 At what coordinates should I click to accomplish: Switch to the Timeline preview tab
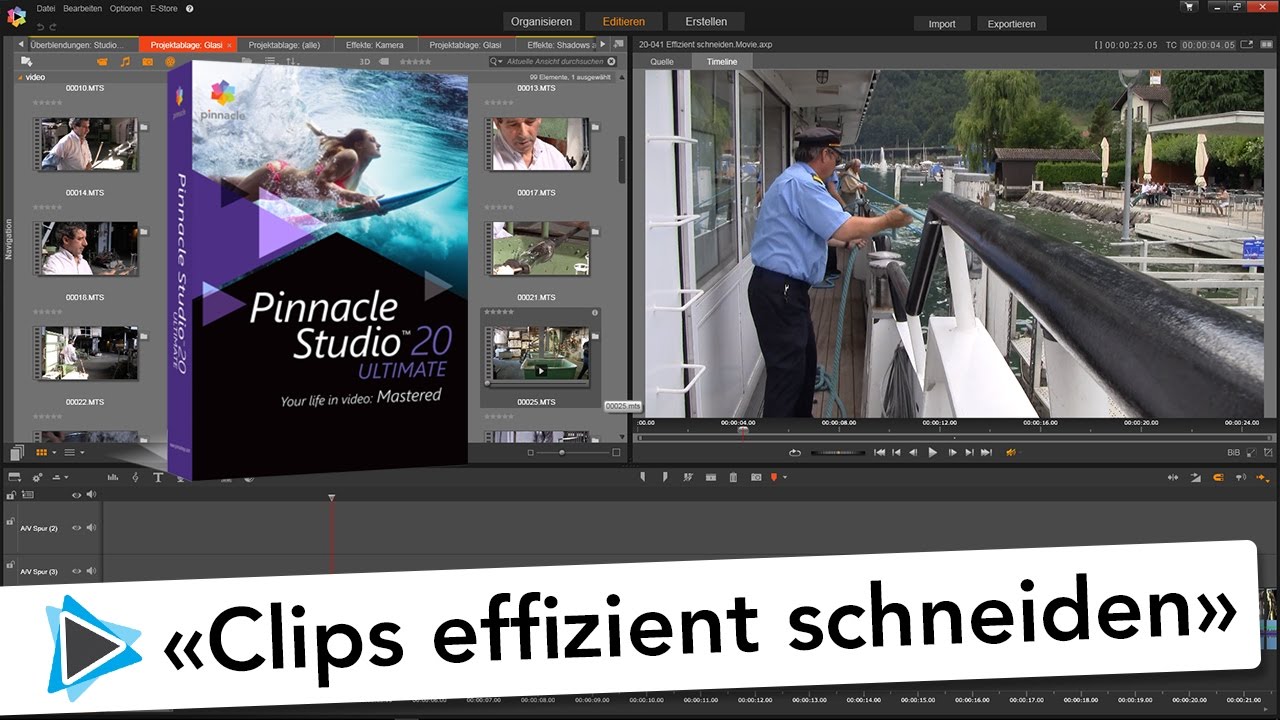[722, 62]
